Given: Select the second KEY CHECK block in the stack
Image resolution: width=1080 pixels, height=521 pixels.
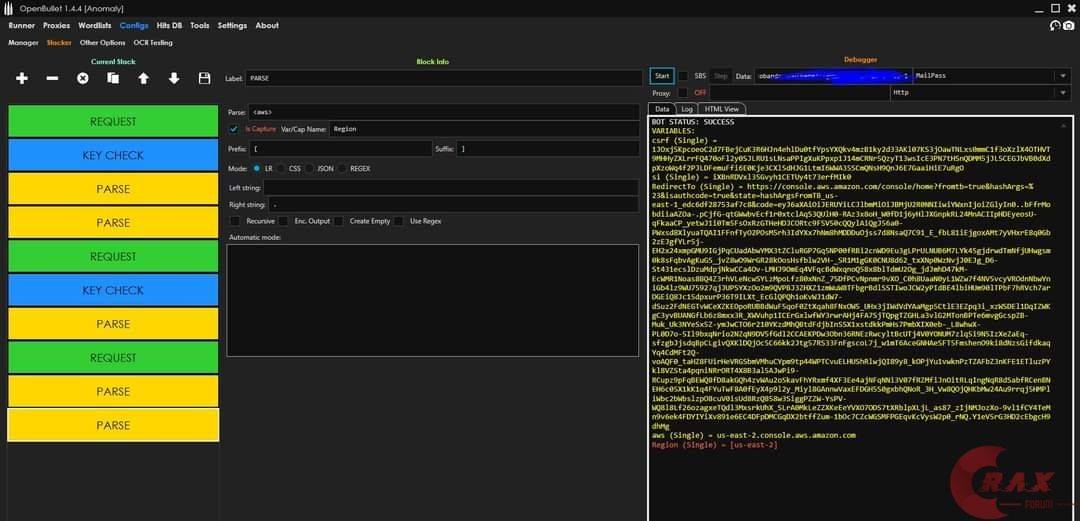Looking at the screenshot, I should point(113,290).
